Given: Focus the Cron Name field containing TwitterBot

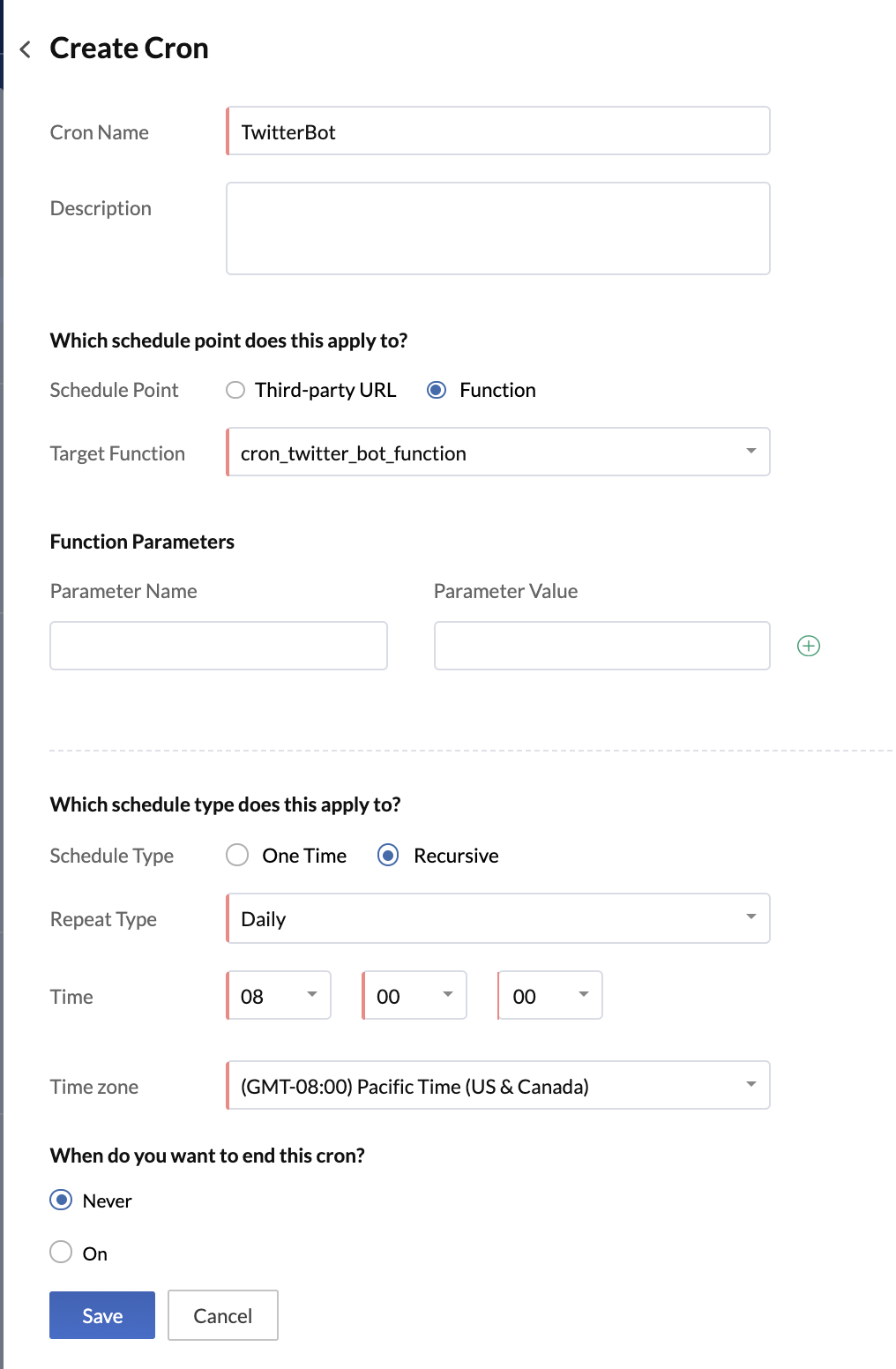Looking at the screenshot, I should [498, 131].
